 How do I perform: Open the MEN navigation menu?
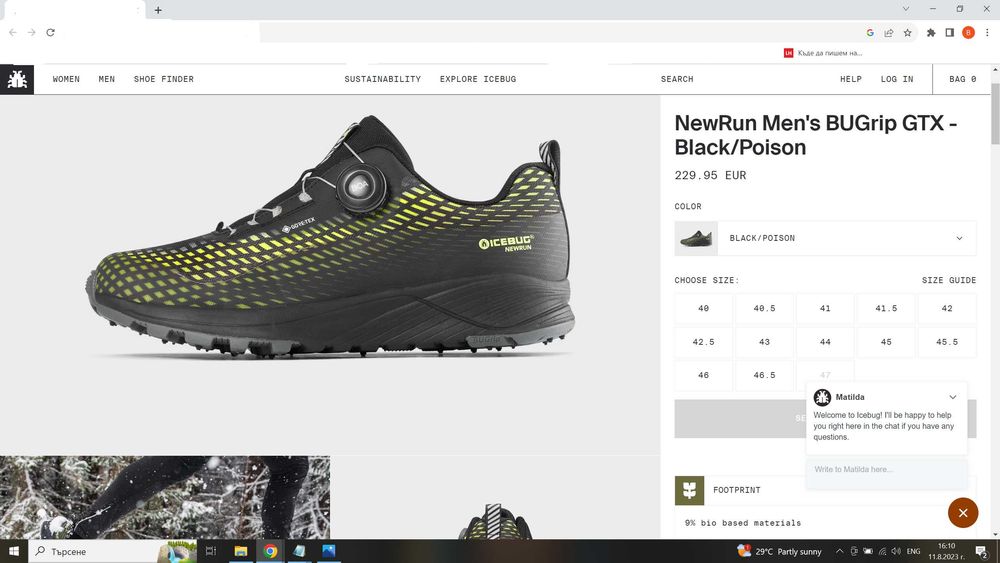pyautogui.click(x=107, y=79)
